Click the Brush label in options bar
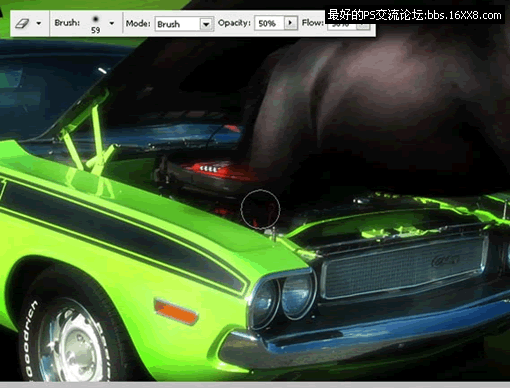Image resolution: width=510 pixels, height=388 pixels. (x=67, y=23)
